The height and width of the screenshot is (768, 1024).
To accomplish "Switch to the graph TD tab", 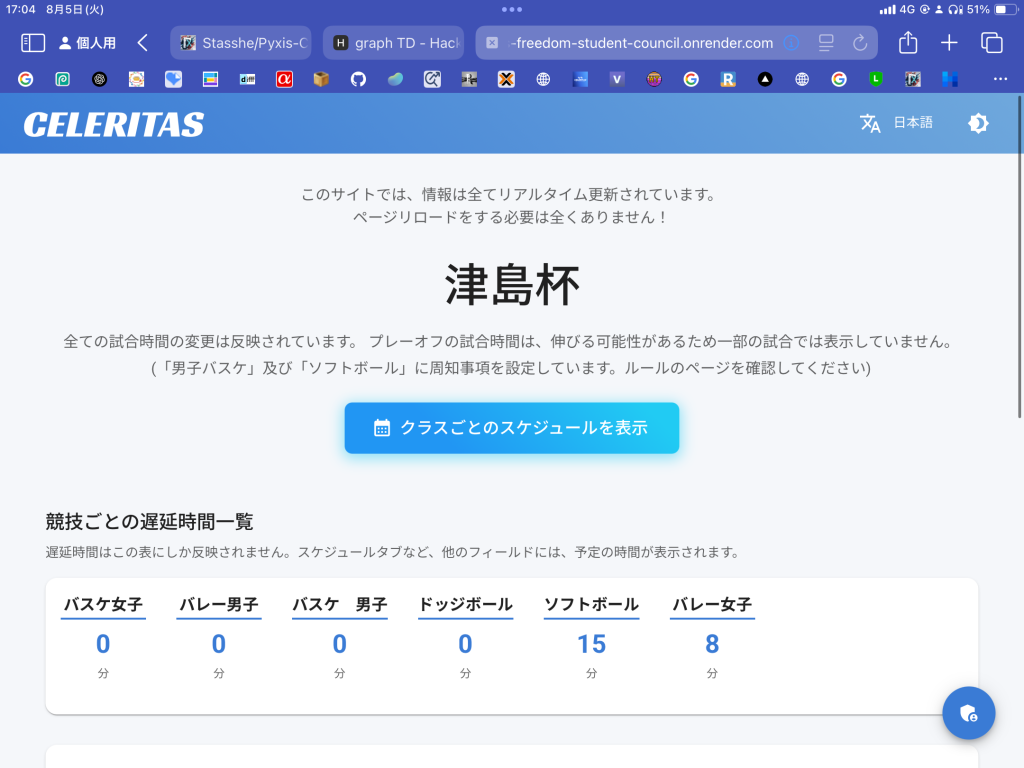I will (394, 43).
